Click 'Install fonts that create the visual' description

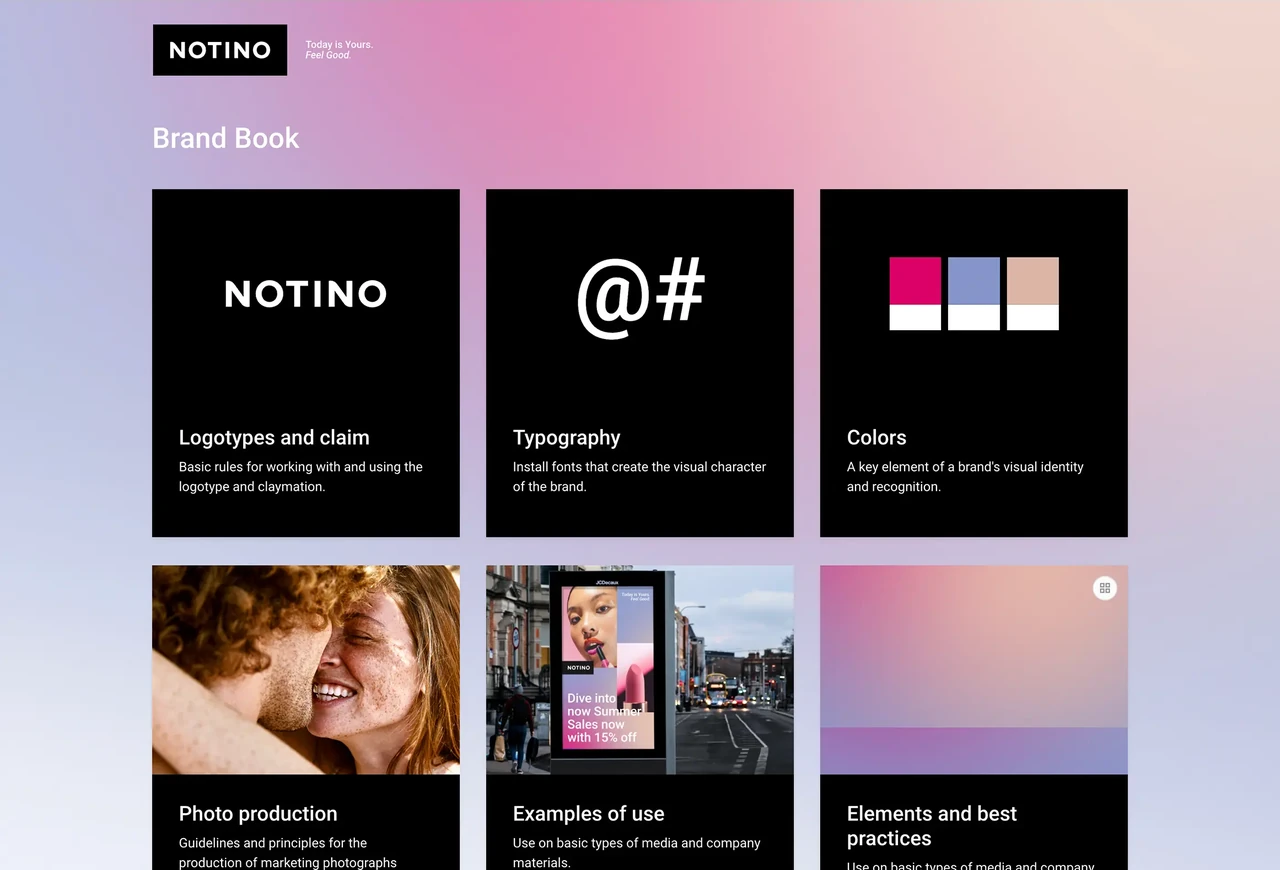click(x=640, y=476)
